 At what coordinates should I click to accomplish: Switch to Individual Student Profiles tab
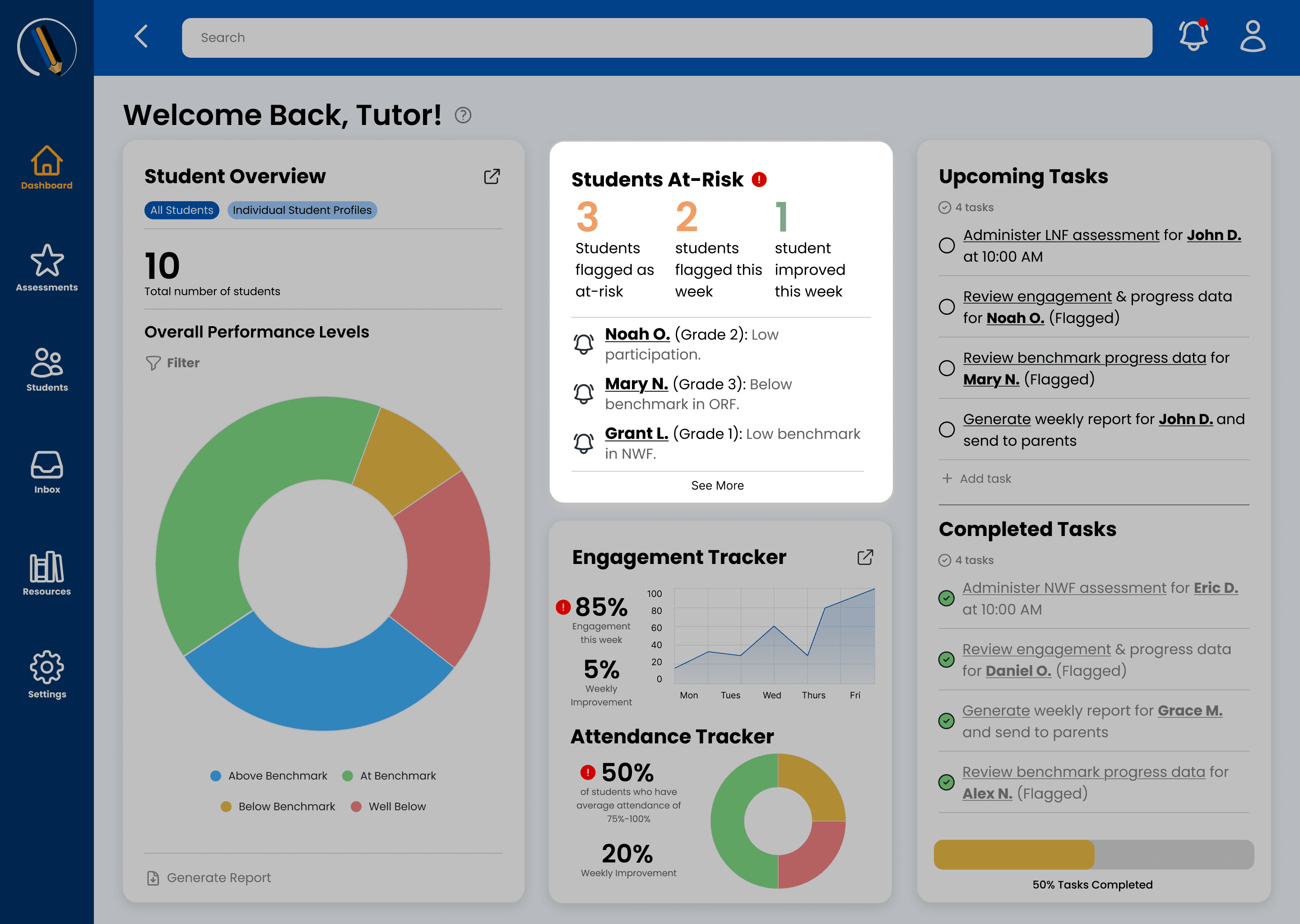pos(302,210)
